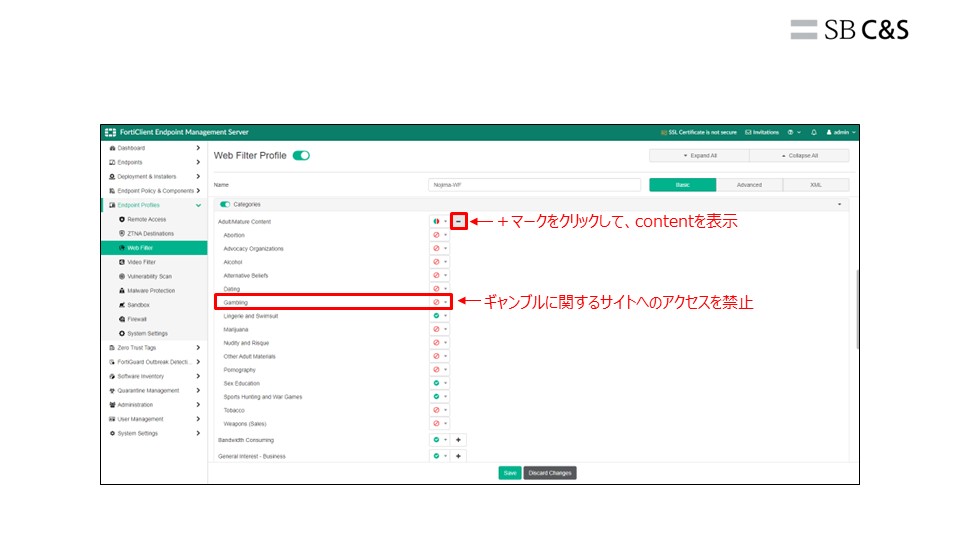This screenshot has height=540, width=960.
Task: Toggle the Web Filter Profile switch
Action: pyautogui.click(x=301, y=156)
